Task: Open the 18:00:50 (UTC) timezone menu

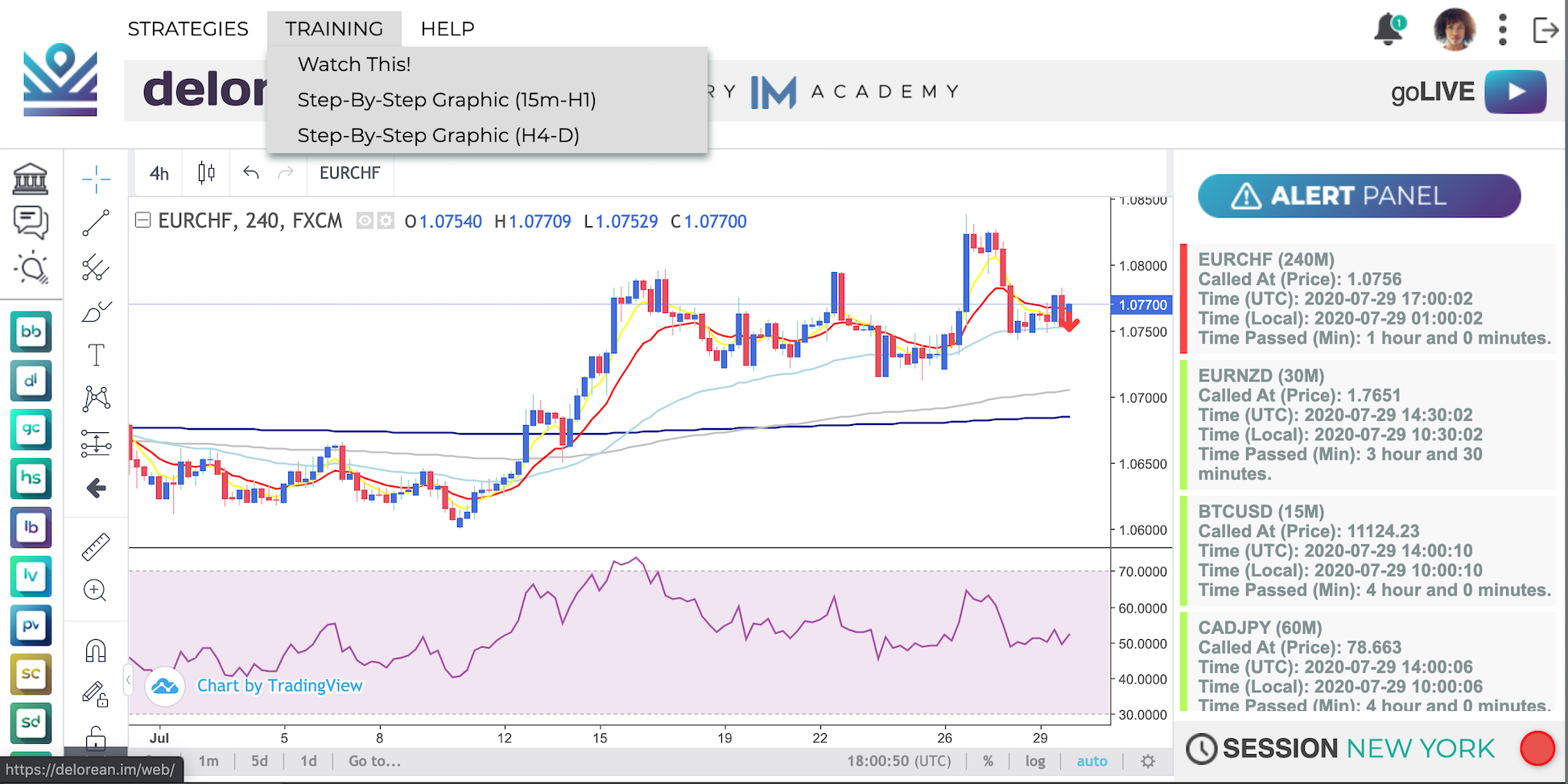Action: [x=898, y=761]
